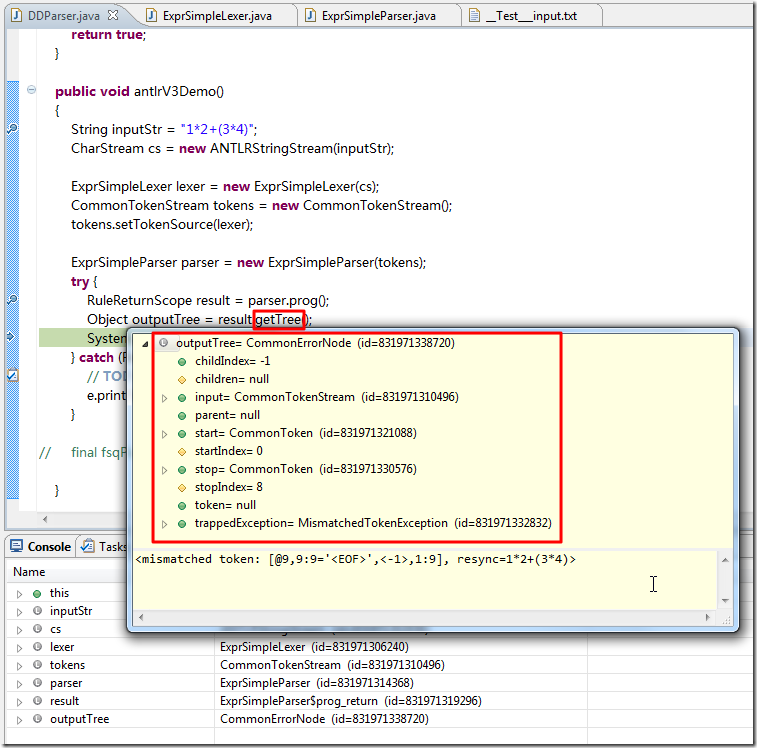Click the mismatched token detail text in the popup
This screenshot has width=757, height=748.
point(355,559)
